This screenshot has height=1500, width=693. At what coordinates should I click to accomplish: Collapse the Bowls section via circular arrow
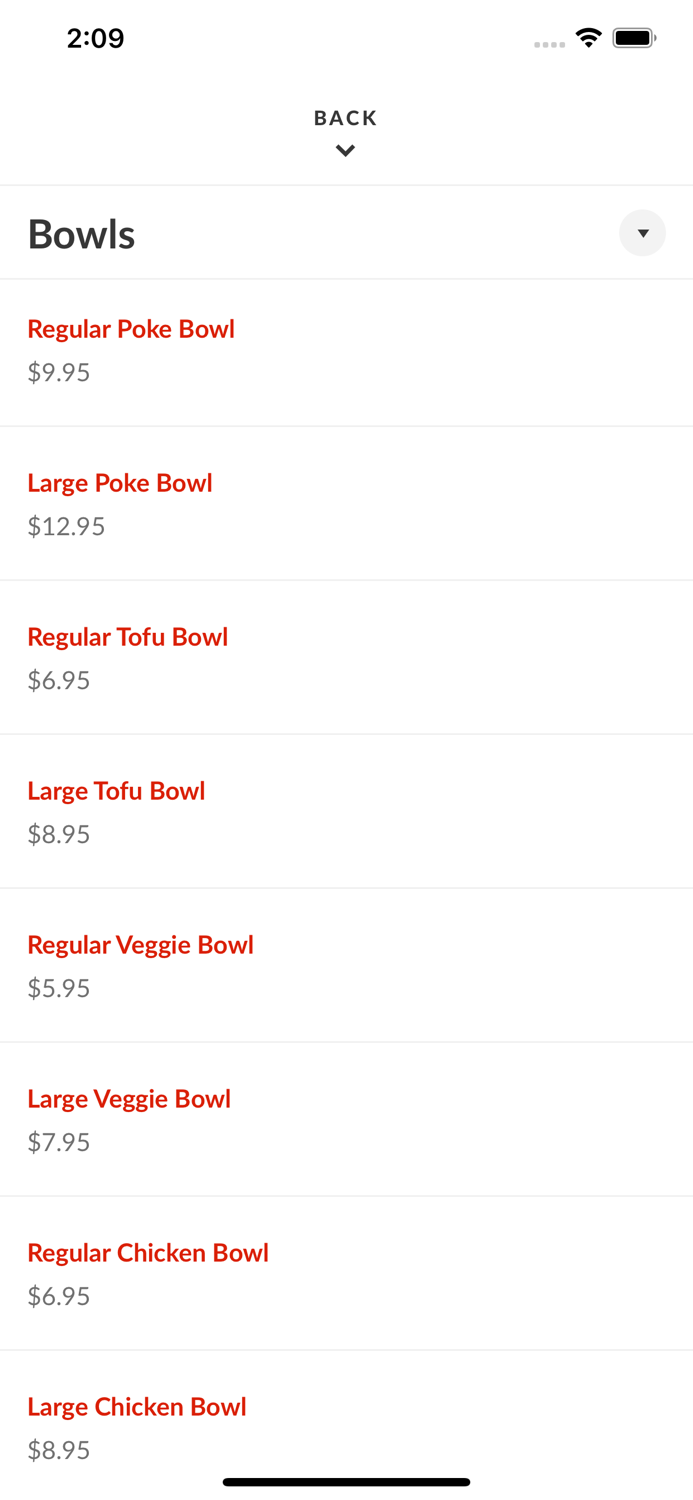click(x=643, y=233)
